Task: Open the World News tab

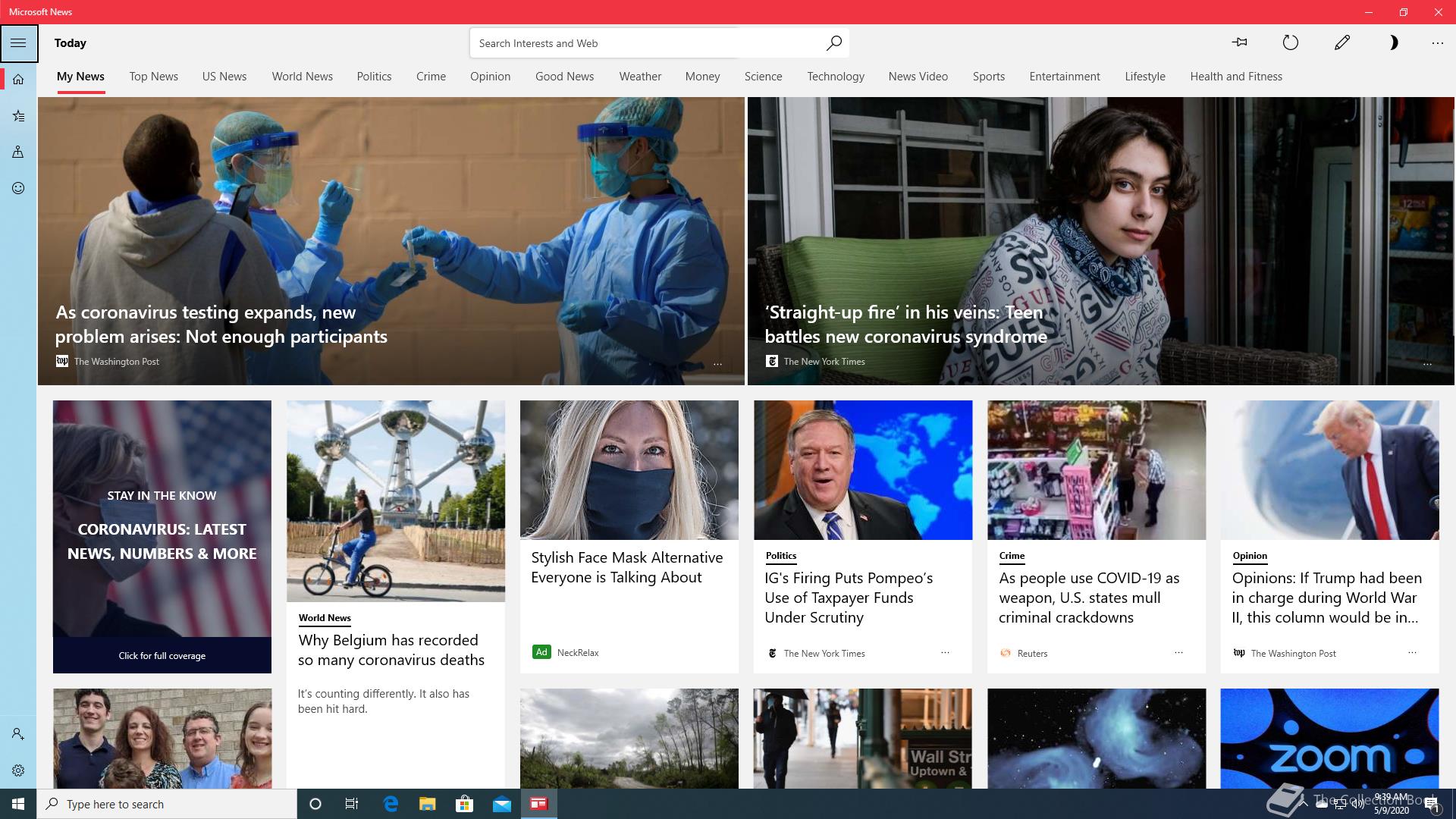Action: [302, 77]
